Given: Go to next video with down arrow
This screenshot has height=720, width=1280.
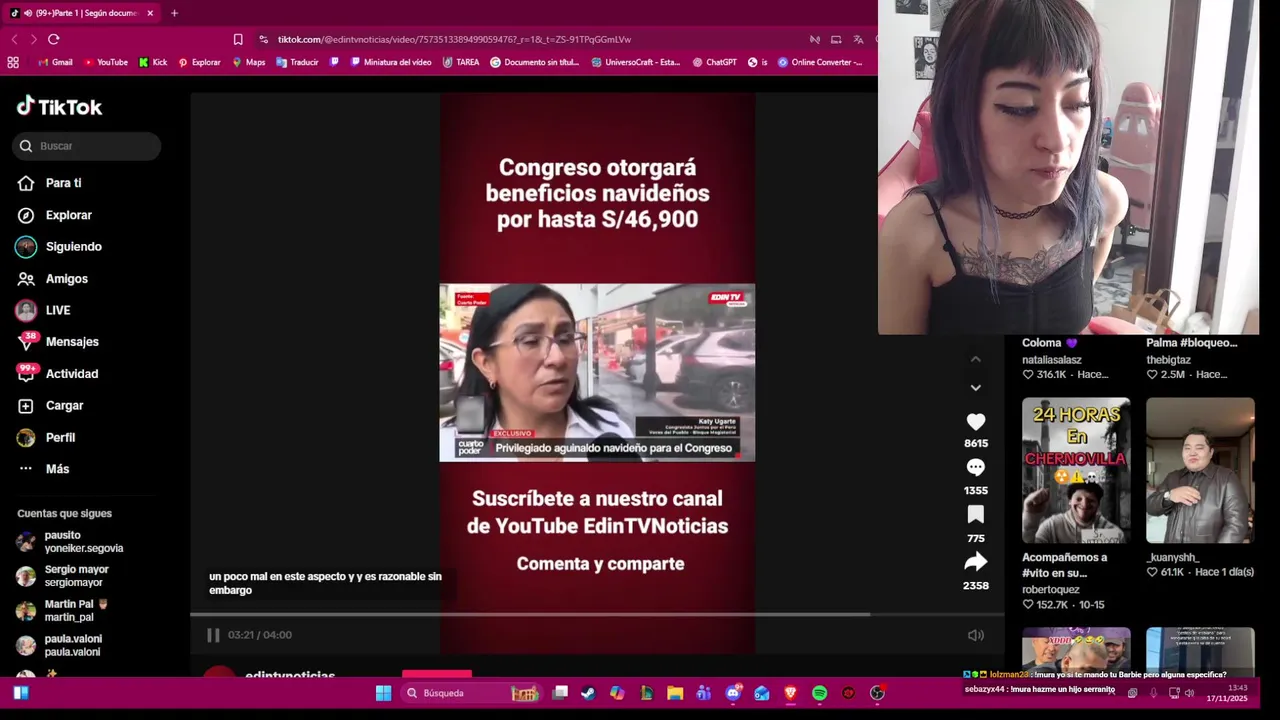Looking at the screenshot, I should click(976, 387).
